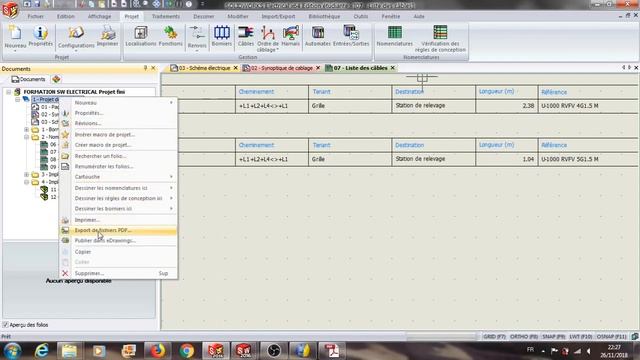Image resolution: width=640 pixels, height=360 pixels.
Task: Open Borniers manager
Action: coord(222,36)
